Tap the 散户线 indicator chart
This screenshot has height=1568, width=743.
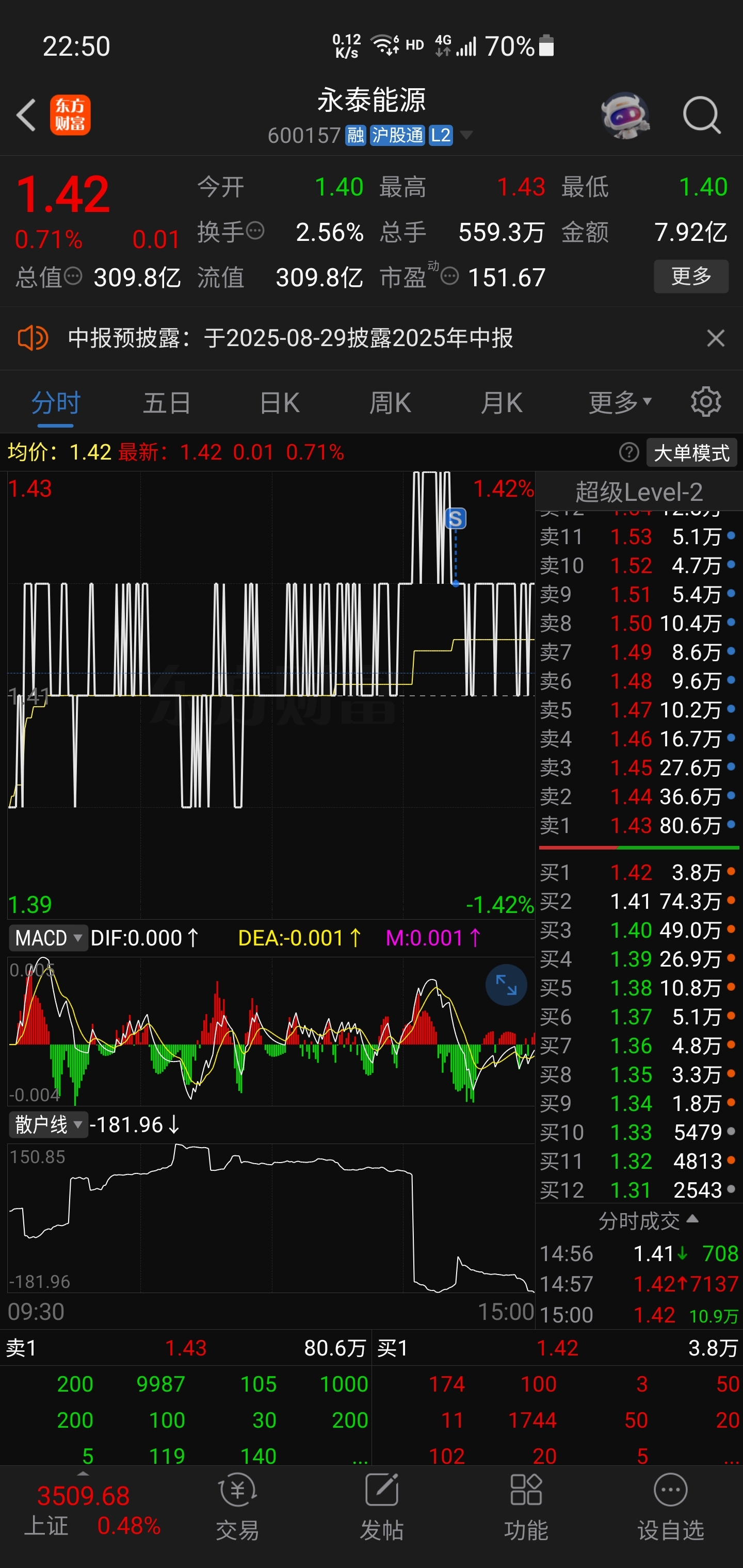click(271, 1218)
